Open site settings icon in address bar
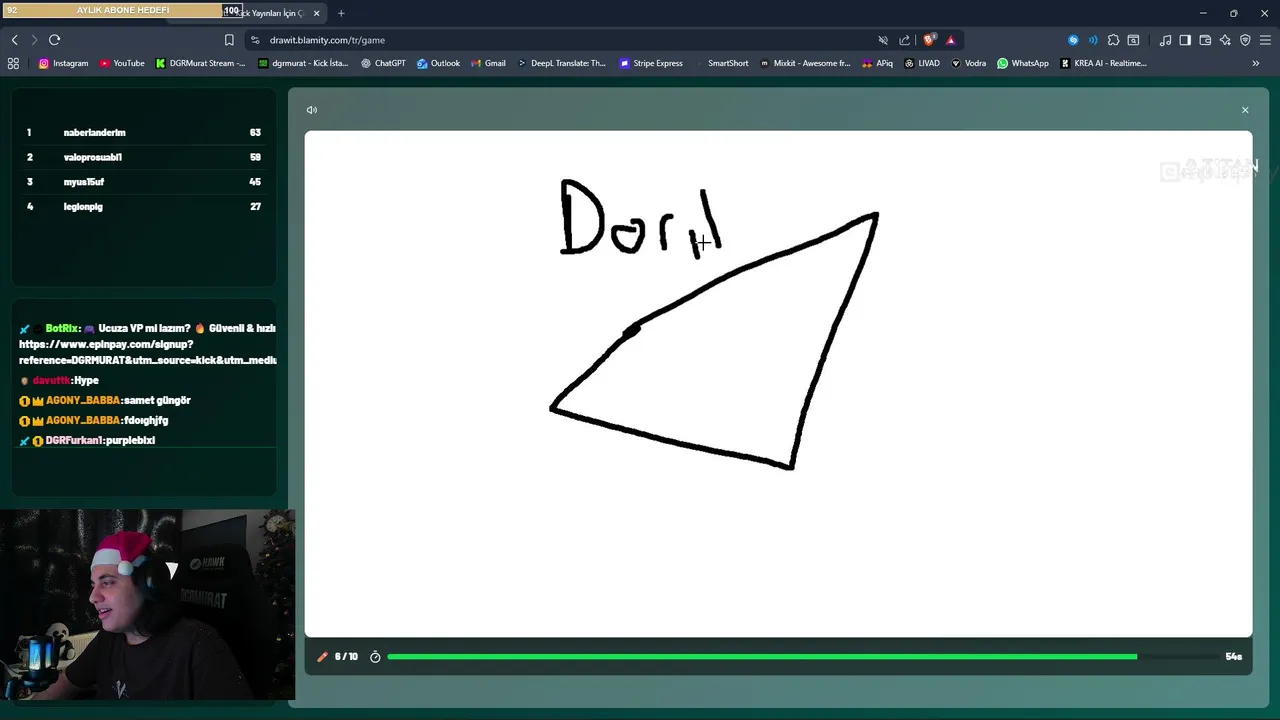The height and width of the screenshot is (720, 1280). 255,40
